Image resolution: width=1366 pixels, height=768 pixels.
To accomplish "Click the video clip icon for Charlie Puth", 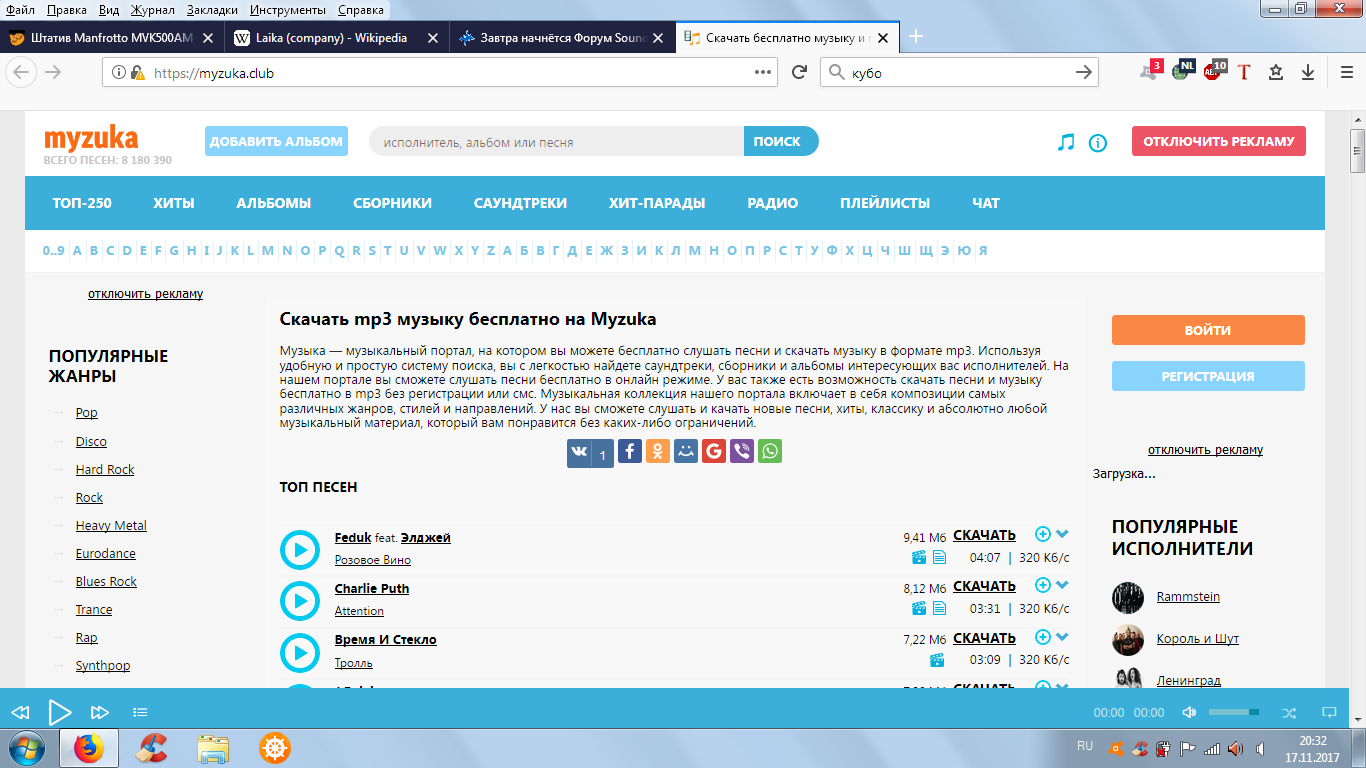I will (918, 608).
